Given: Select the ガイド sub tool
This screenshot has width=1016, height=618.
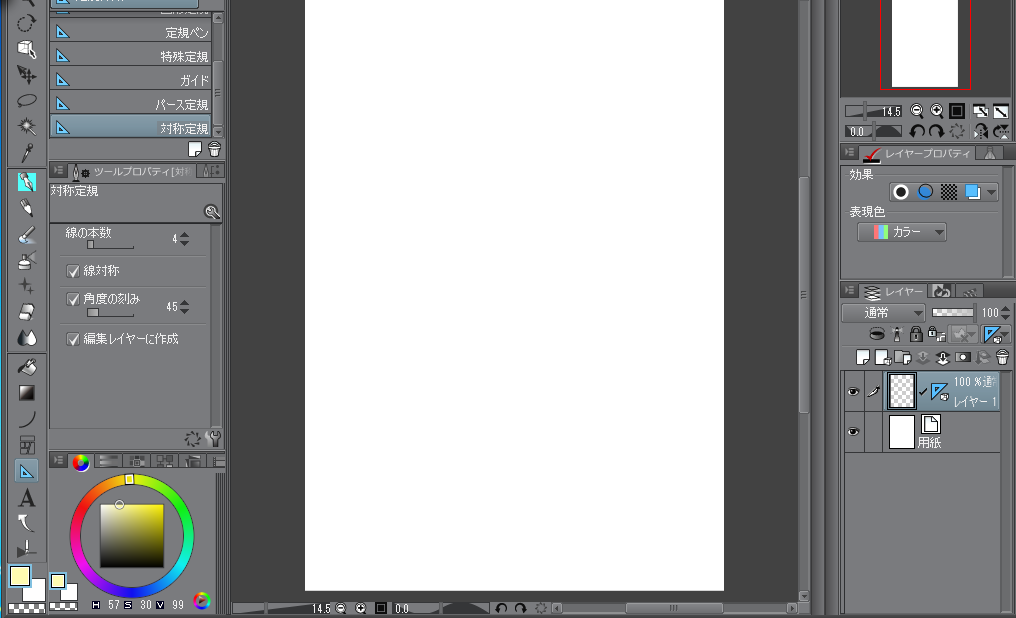Looking at the screenshot, I should (131, 80).
